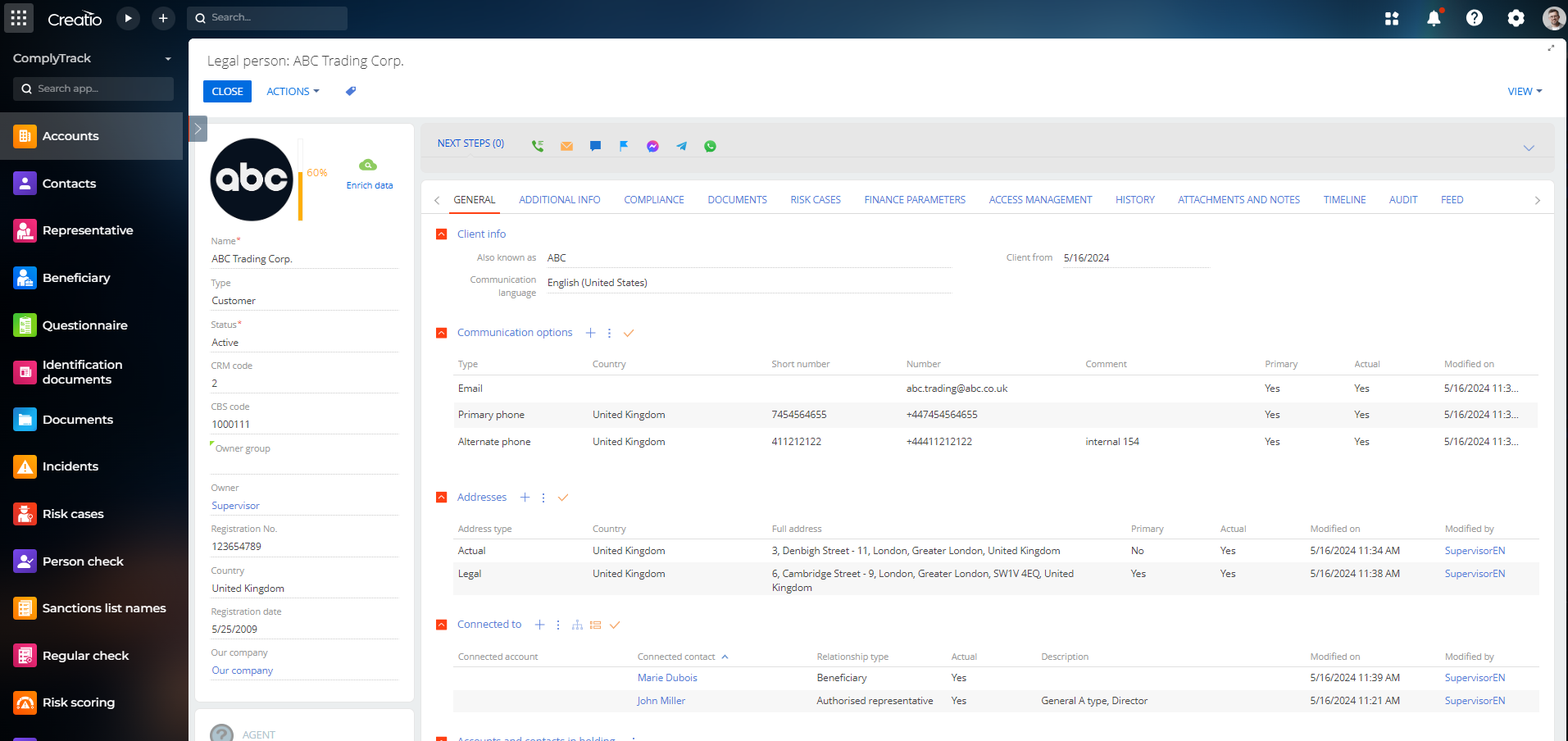Open Marie Dubois contact link
Screen dimensions: 1568x741
coord(667,678)
